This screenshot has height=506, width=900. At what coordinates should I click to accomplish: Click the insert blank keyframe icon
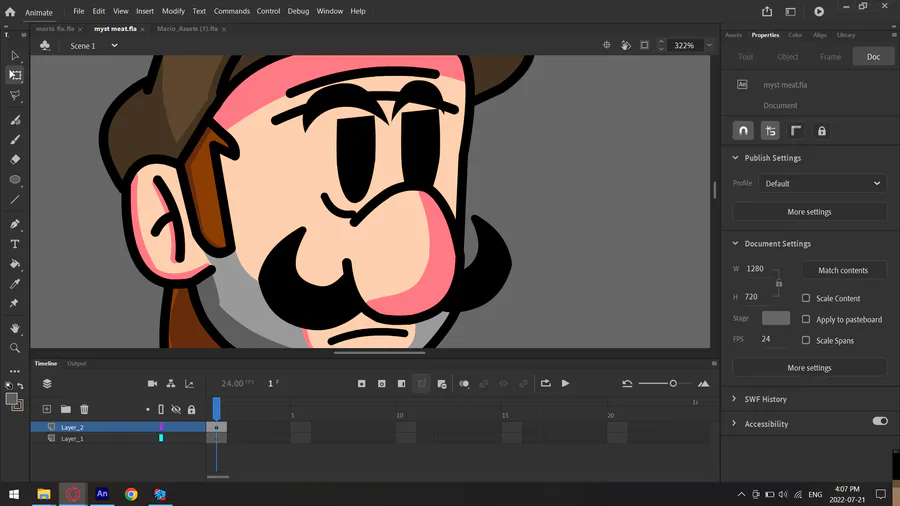(x=382, y=383)
